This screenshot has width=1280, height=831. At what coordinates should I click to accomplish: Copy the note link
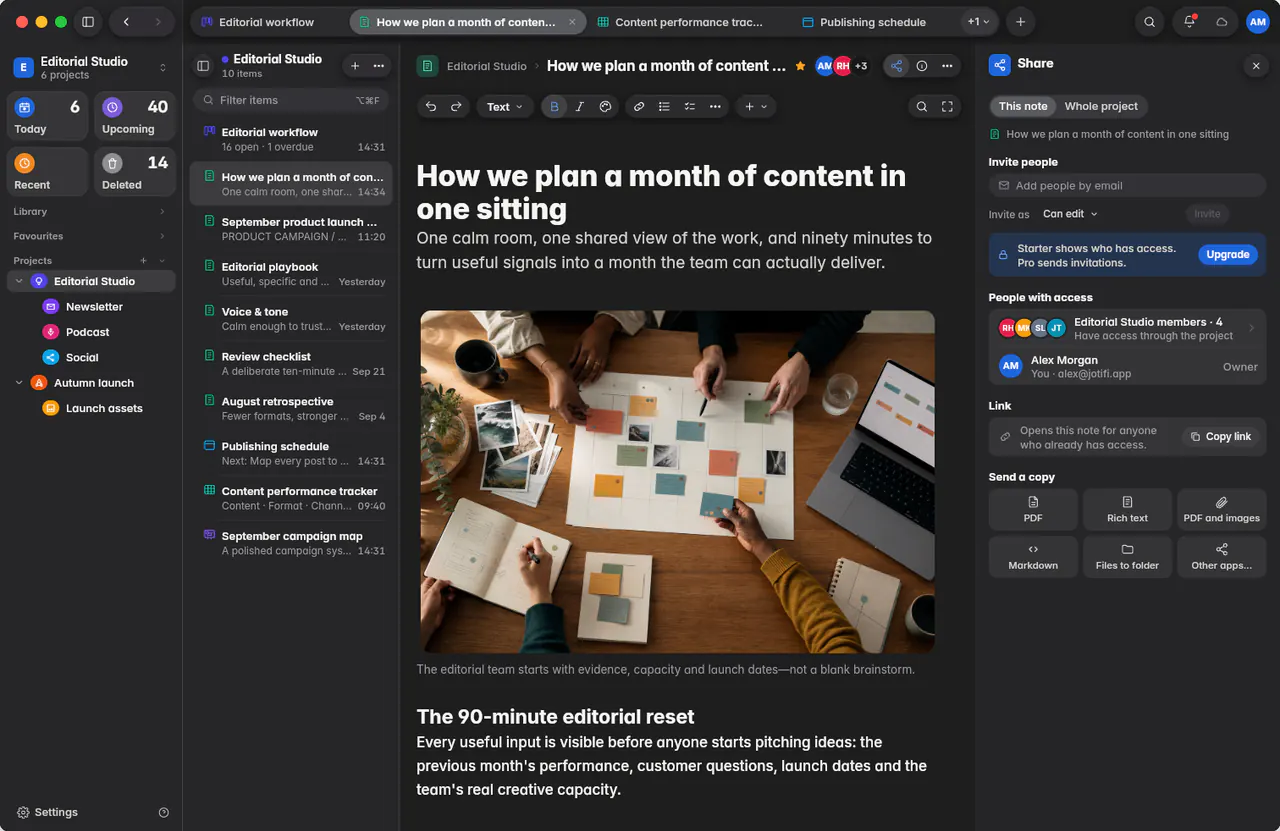(x=1221, y=437)
